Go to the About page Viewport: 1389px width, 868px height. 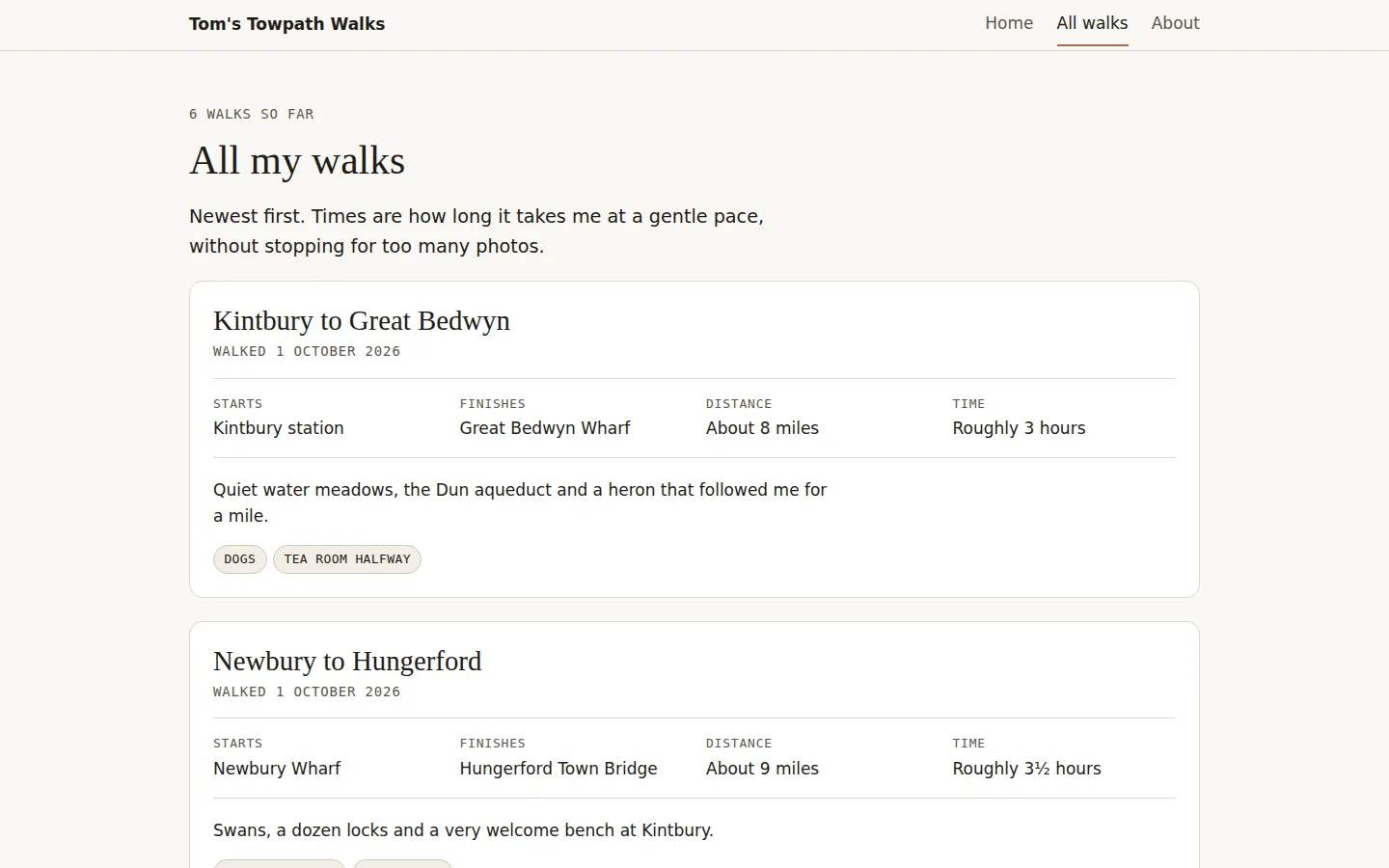click(x=1175, y=23)
